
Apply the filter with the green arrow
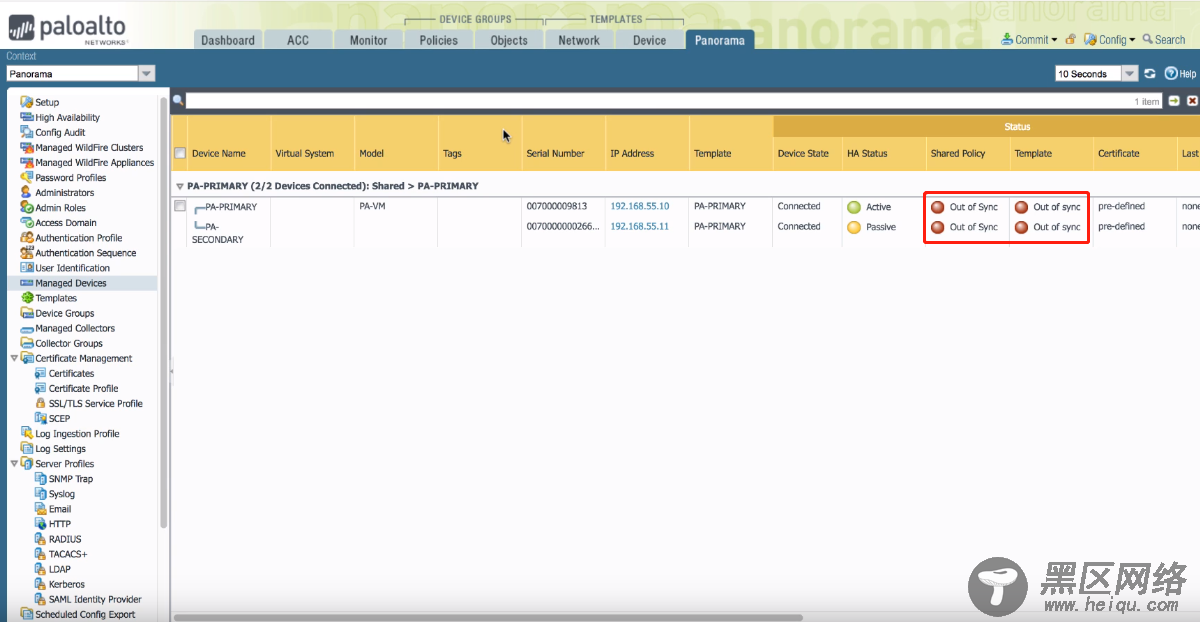click(1174, 101)
